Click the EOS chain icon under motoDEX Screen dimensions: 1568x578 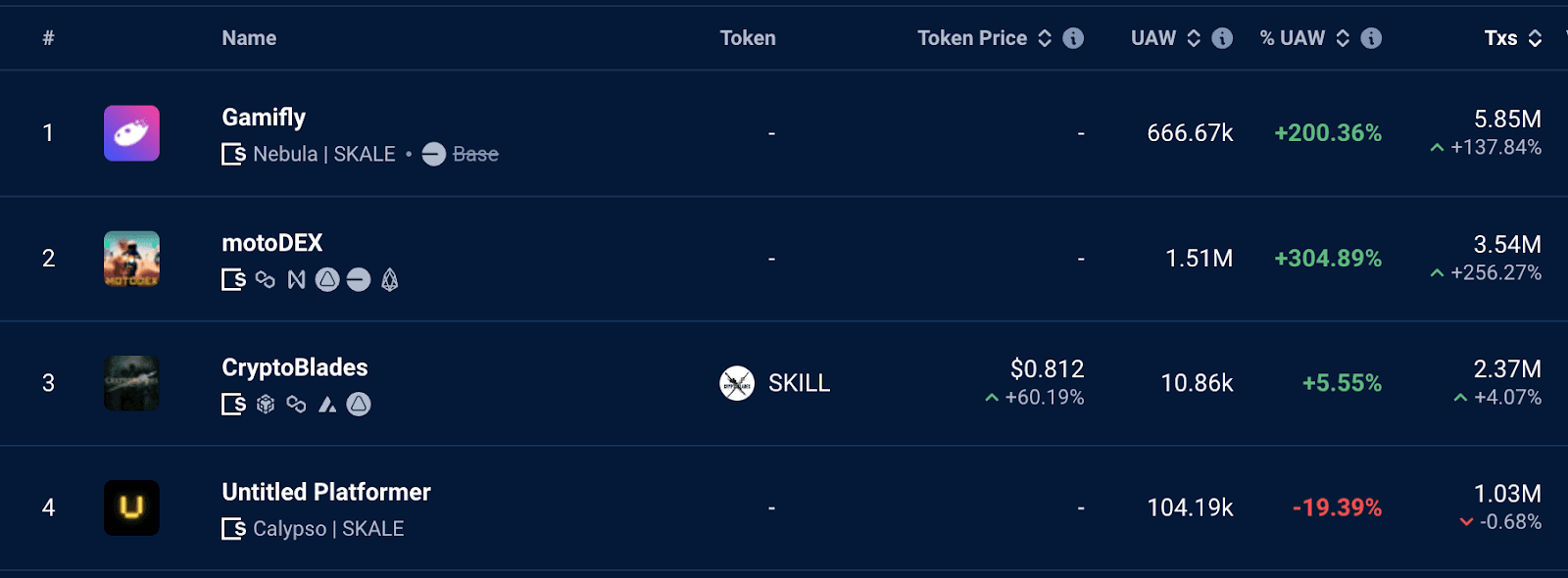click(x=390, y=280)
